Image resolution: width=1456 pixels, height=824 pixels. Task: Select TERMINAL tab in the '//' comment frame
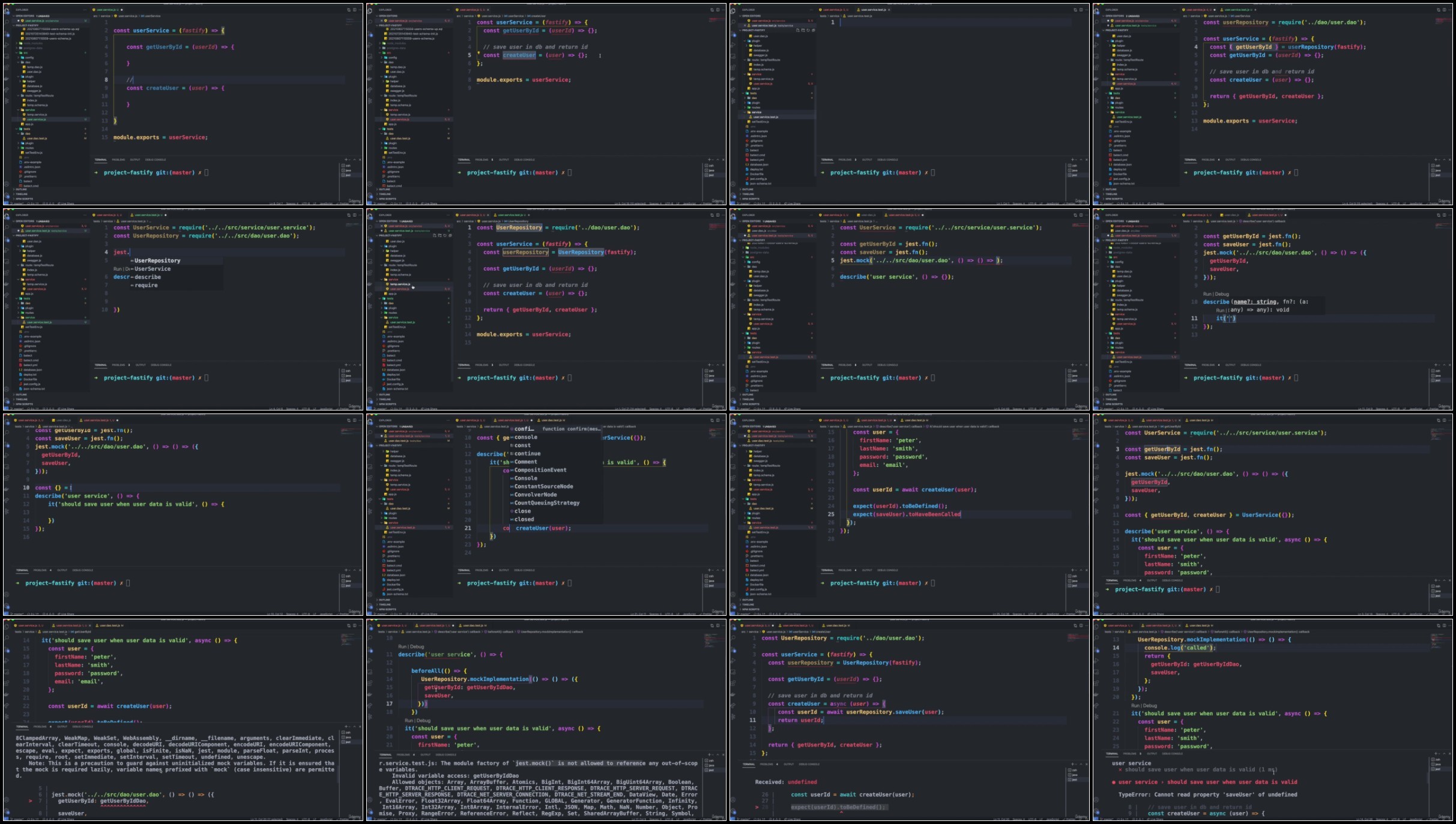101,160
